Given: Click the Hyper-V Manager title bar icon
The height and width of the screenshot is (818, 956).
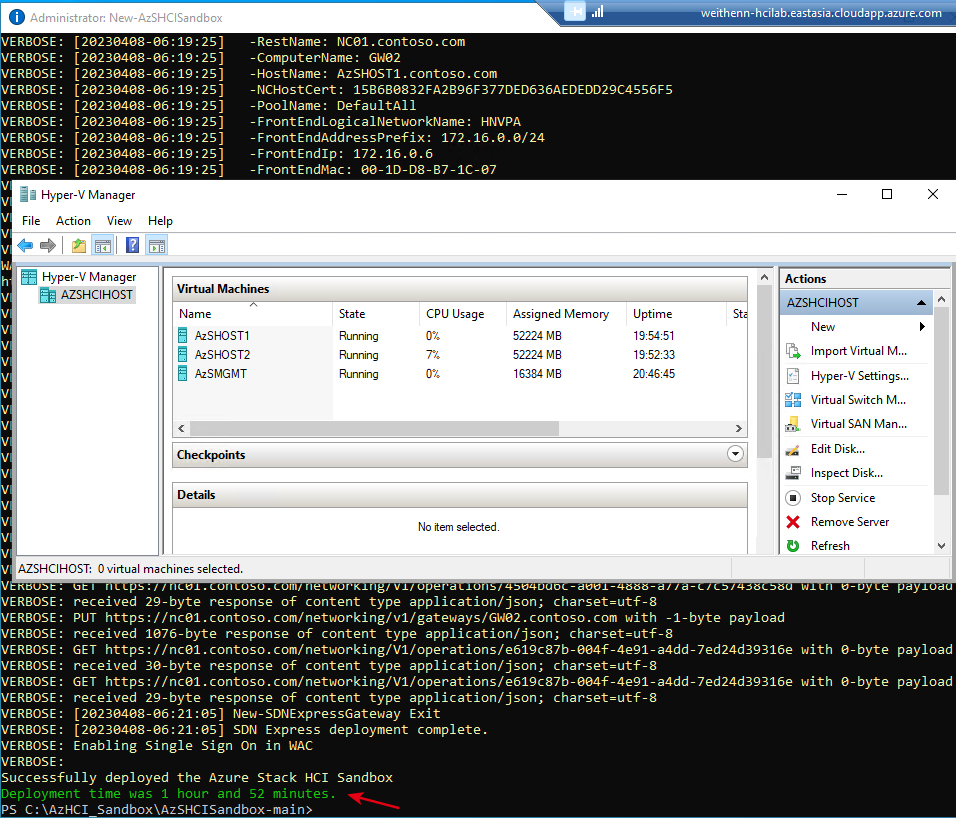Looking at the screenshot, I should tap(28, 194).
